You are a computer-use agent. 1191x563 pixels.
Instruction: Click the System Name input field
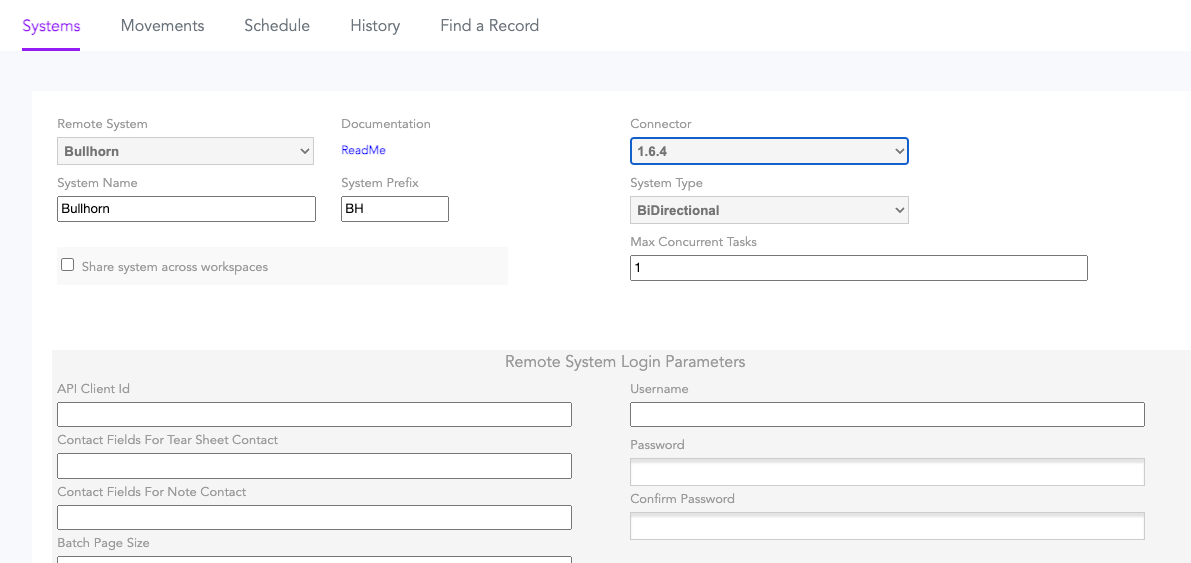pos(186,209)
